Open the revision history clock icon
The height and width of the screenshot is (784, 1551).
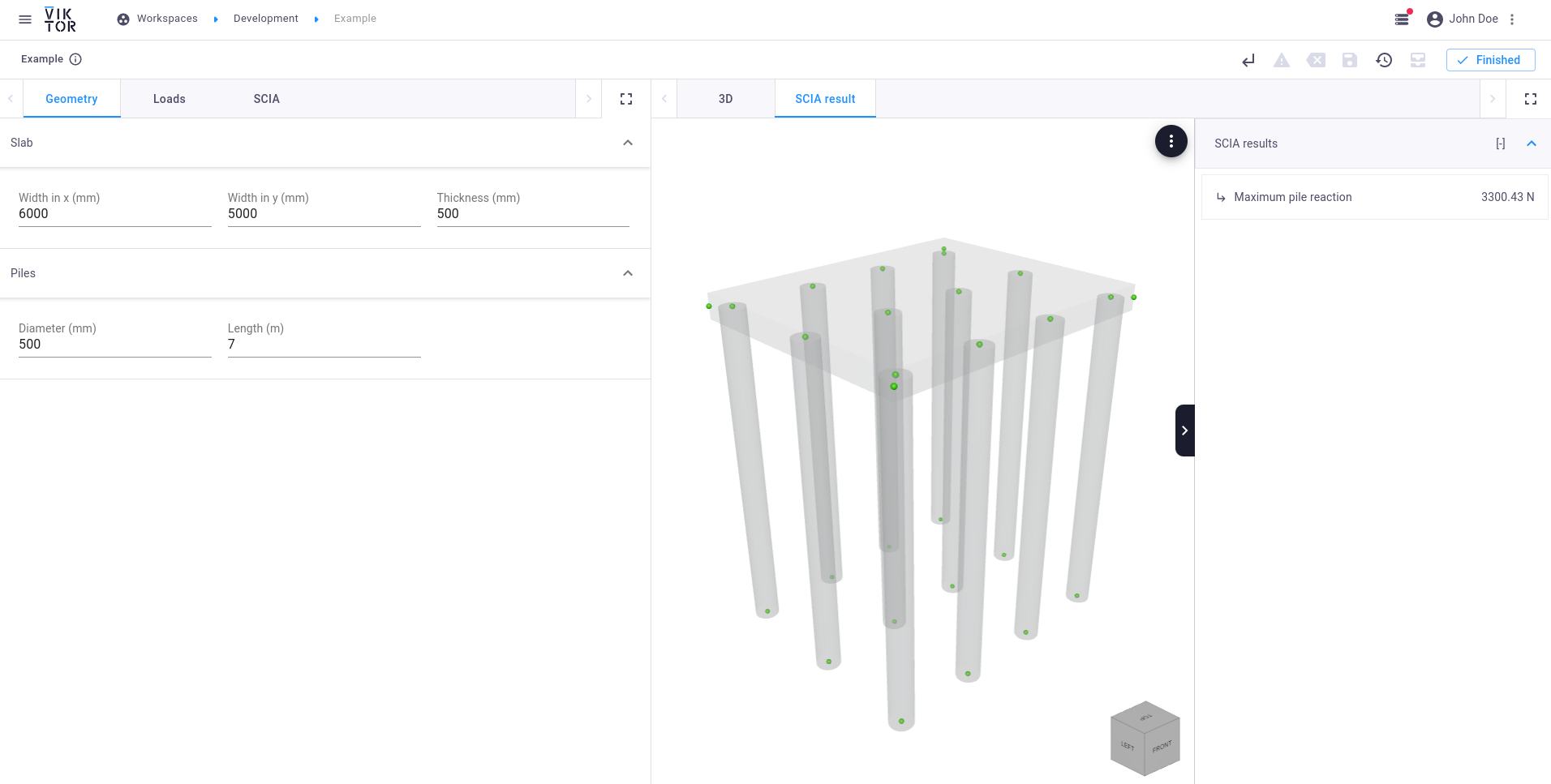pyautogui.click(x=1384, y=60)
